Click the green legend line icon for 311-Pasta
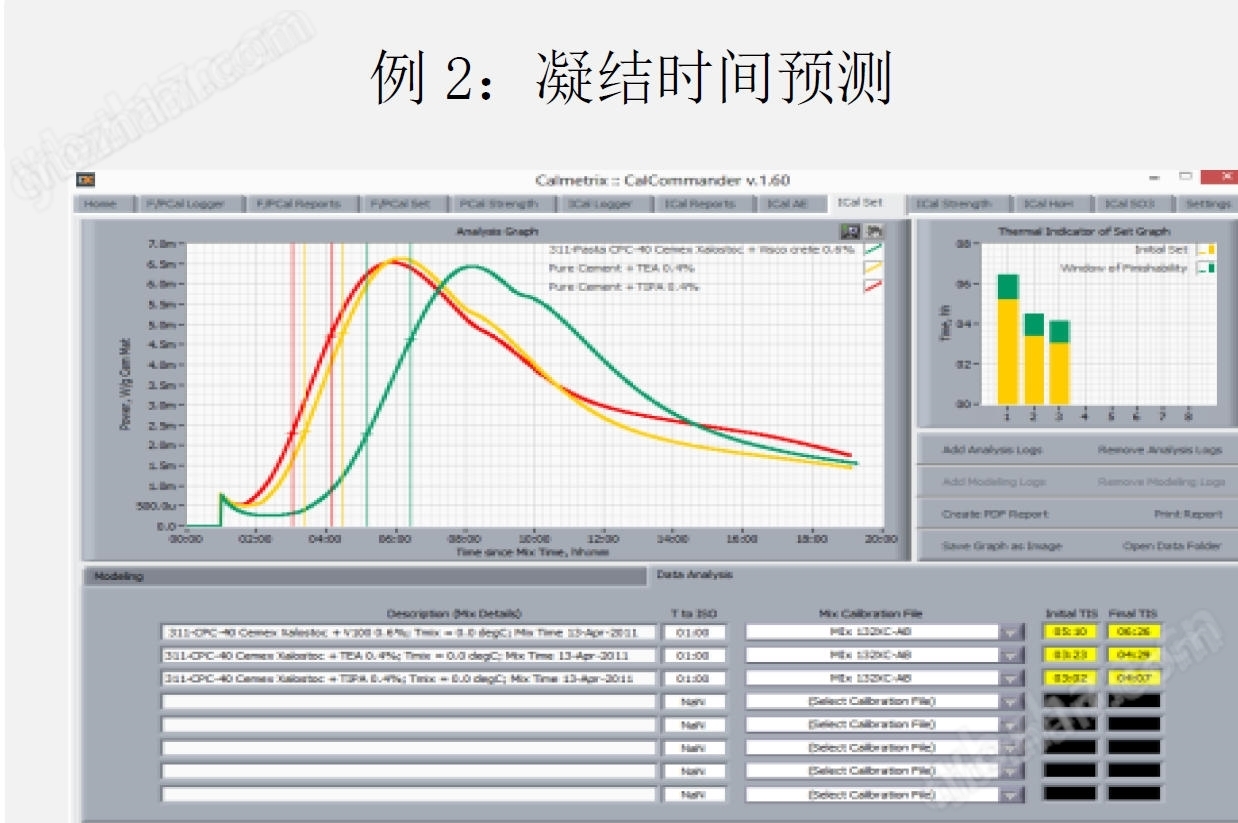Image resolution: width=1238 pixels, height=823 pixels. 872,250
